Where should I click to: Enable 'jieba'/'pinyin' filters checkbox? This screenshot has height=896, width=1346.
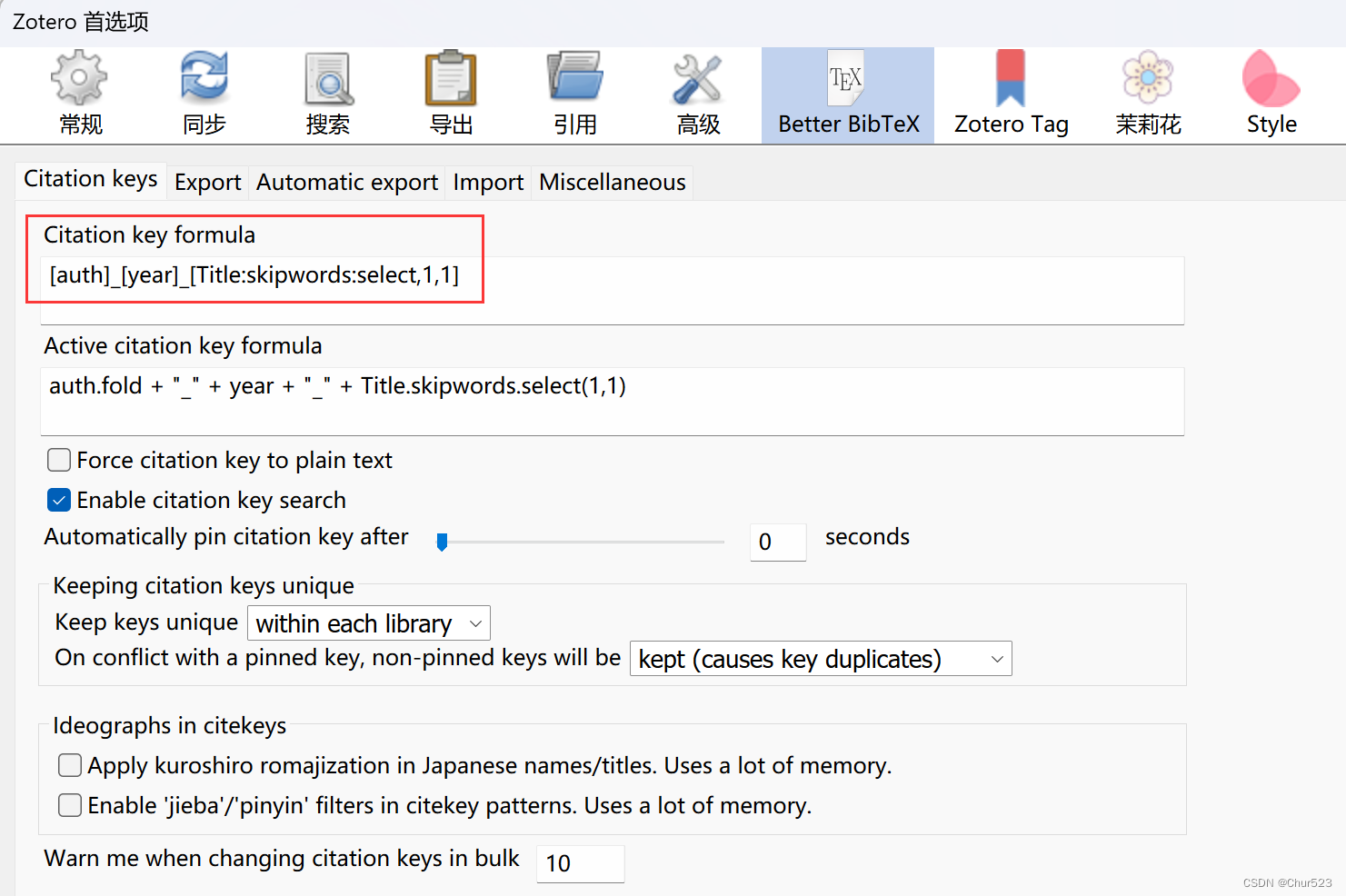pos(70,805)
